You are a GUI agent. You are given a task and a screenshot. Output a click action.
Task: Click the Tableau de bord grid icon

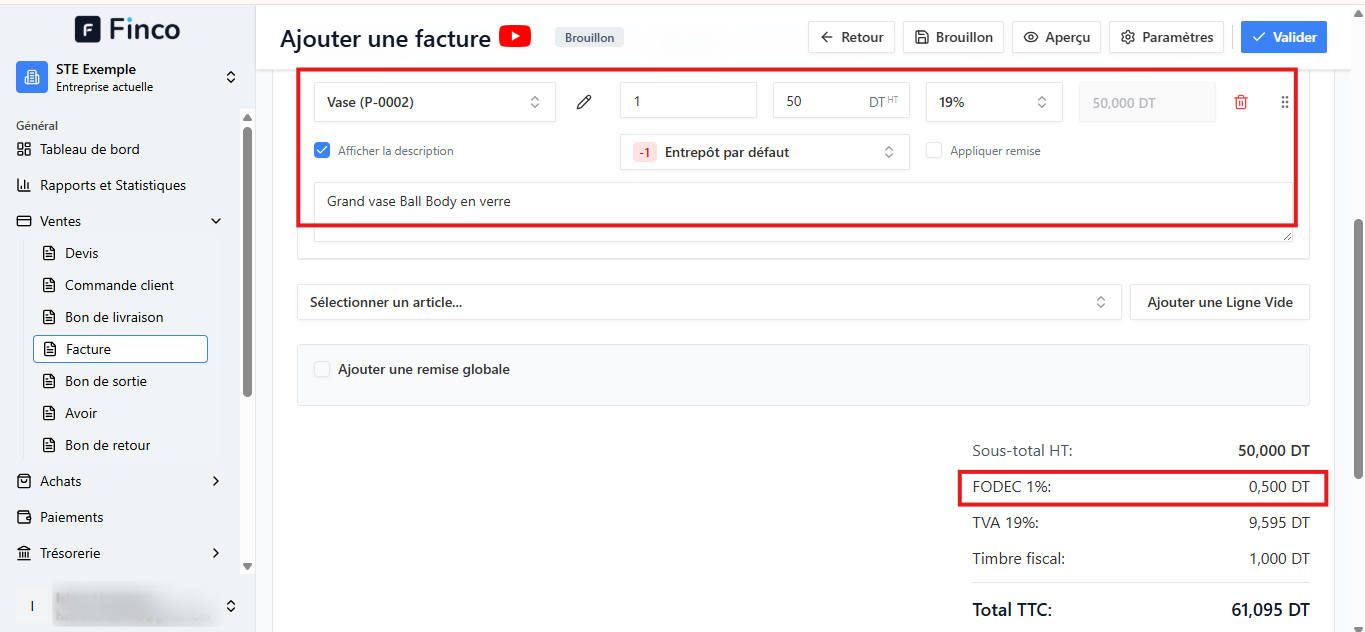click(x=25, y=149)
